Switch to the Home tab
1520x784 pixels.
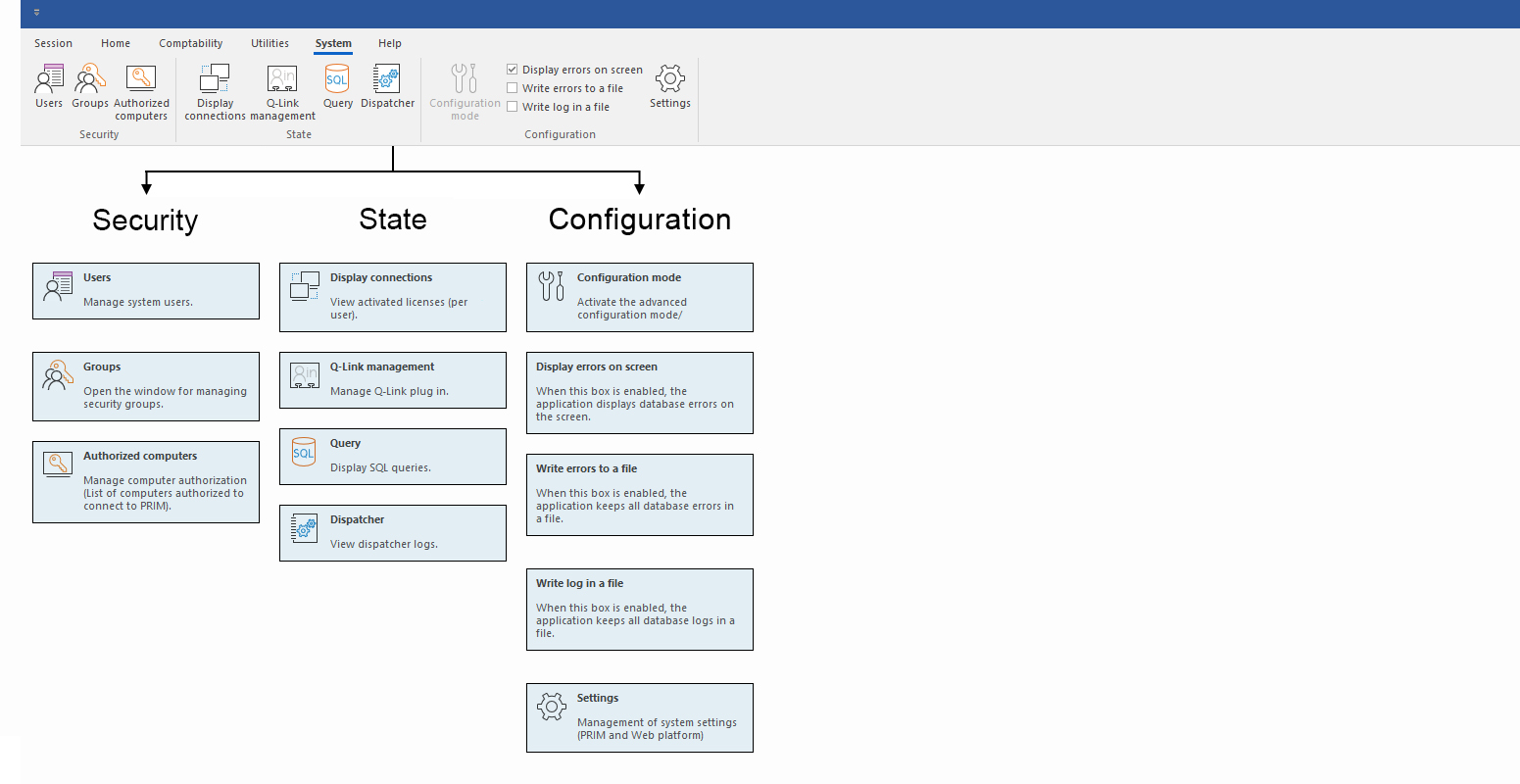click(116, 43)
